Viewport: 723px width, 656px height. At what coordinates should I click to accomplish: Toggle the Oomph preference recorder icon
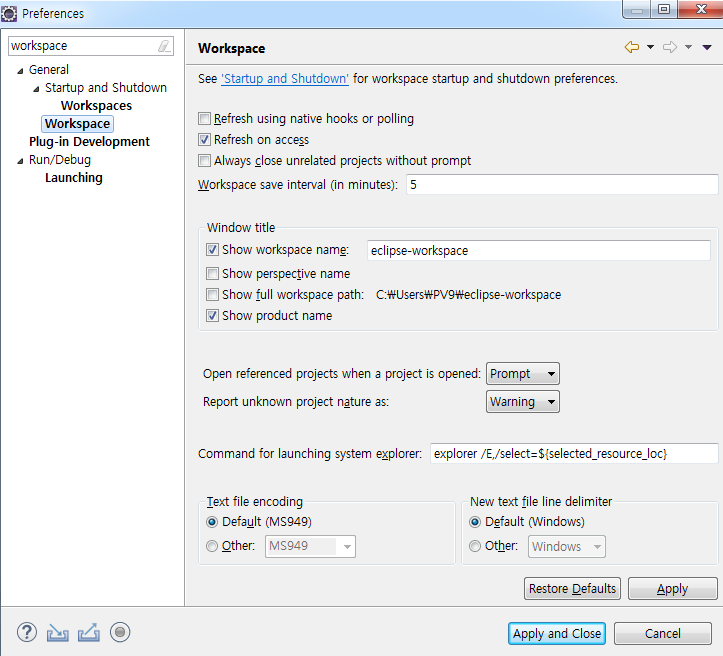[120, 632]
